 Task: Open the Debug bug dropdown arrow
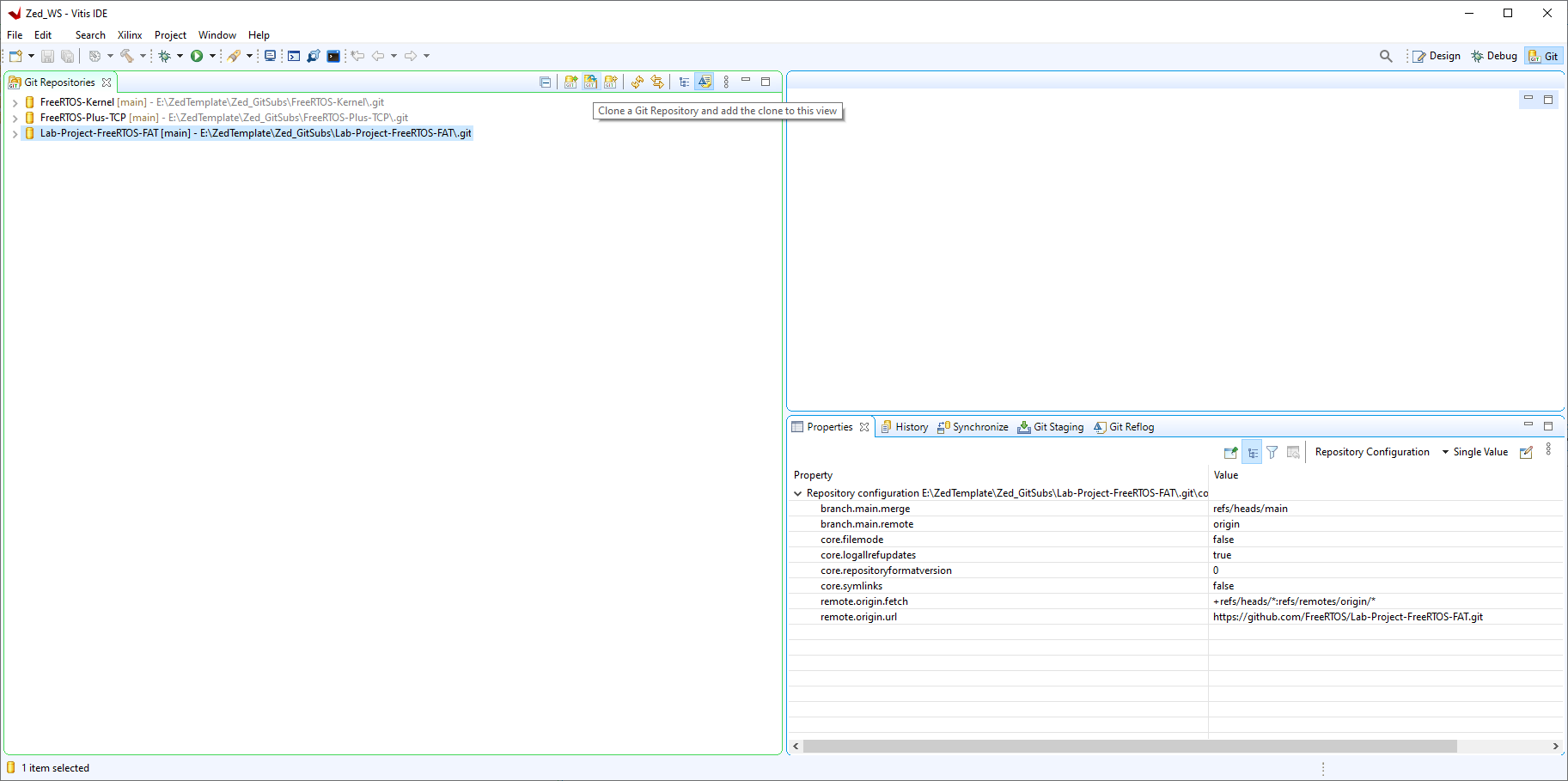pyautogui.click(x=180, y=56)
